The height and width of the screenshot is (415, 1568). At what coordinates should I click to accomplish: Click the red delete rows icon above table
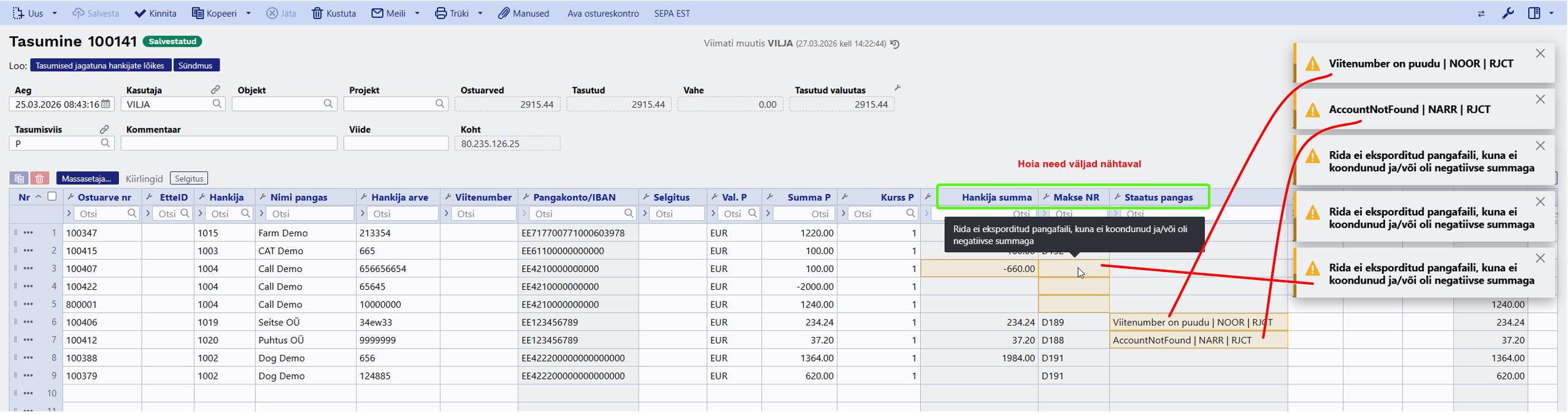click(40, 179)
